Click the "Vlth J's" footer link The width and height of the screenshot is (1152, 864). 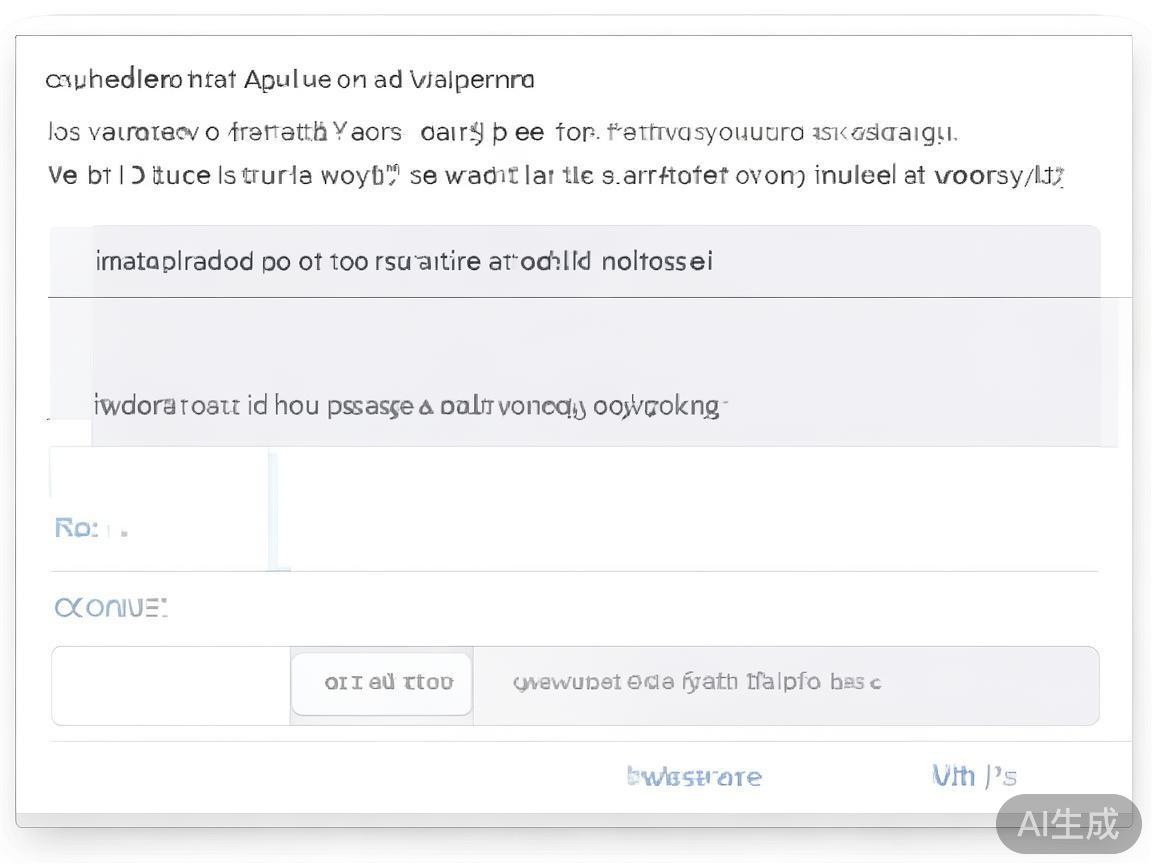coord(973,776)
